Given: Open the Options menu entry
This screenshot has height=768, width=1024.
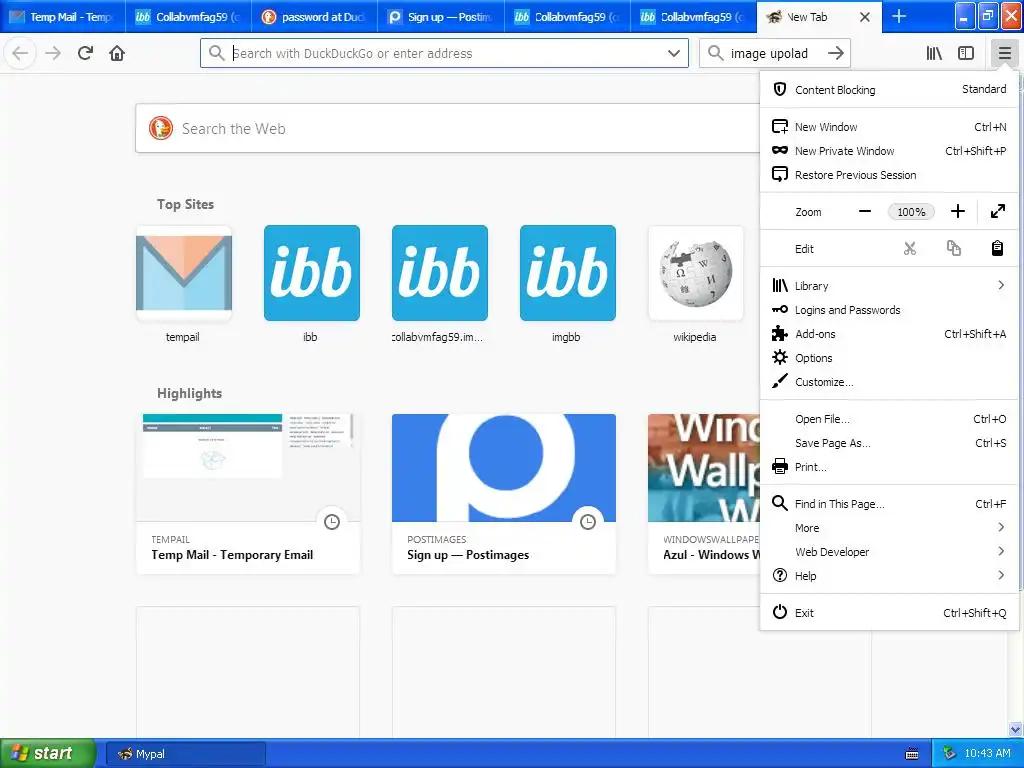Looking at the screenshot, I should pos(889,358).
